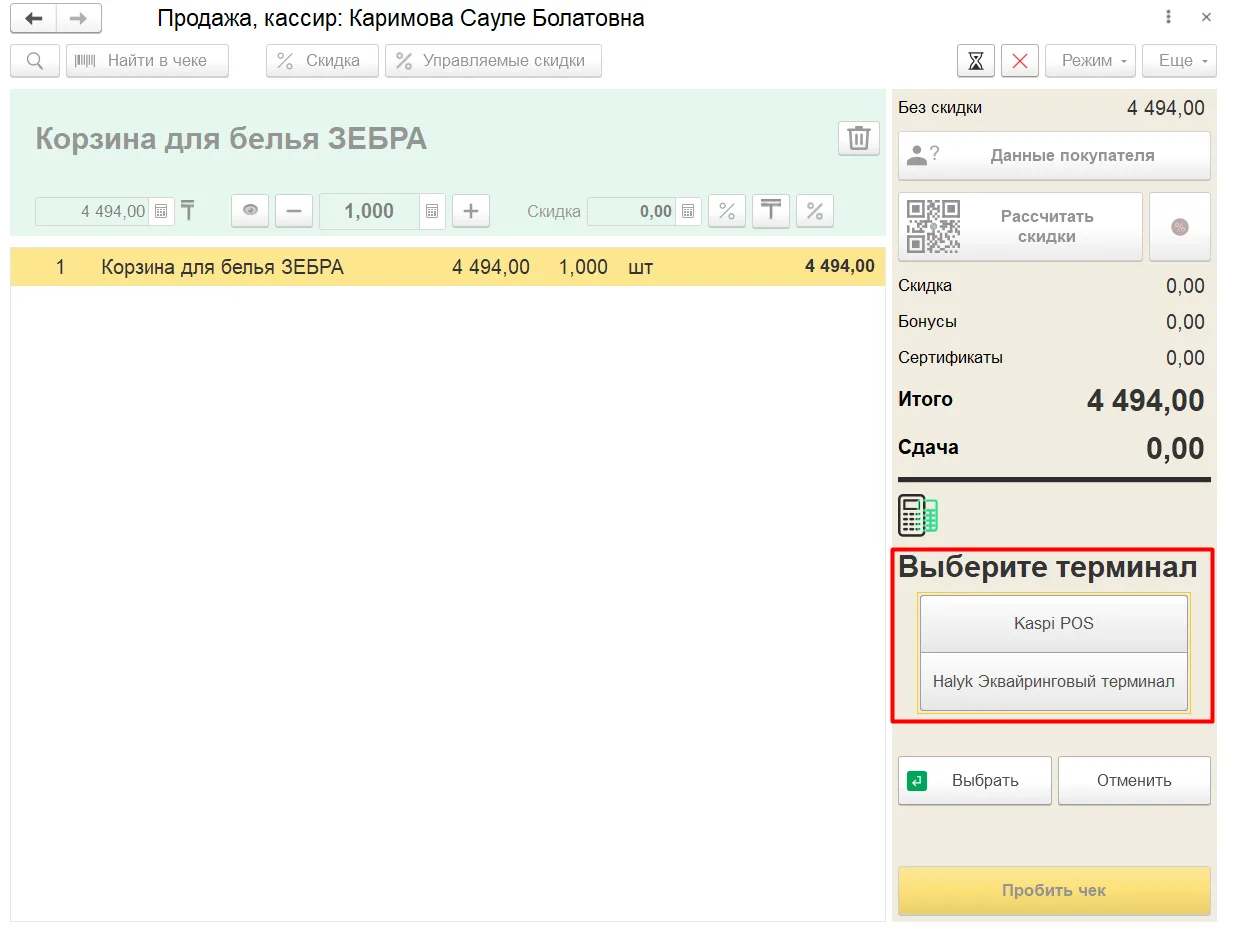Click the hourglass icon to defer the receipt
Viewport: 1235px width, 928px height.
coord(976,61)
